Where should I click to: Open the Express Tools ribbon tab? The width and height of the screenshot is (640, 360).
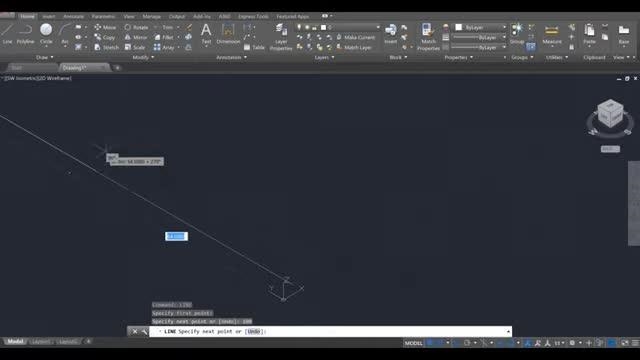tap(253, 16)
